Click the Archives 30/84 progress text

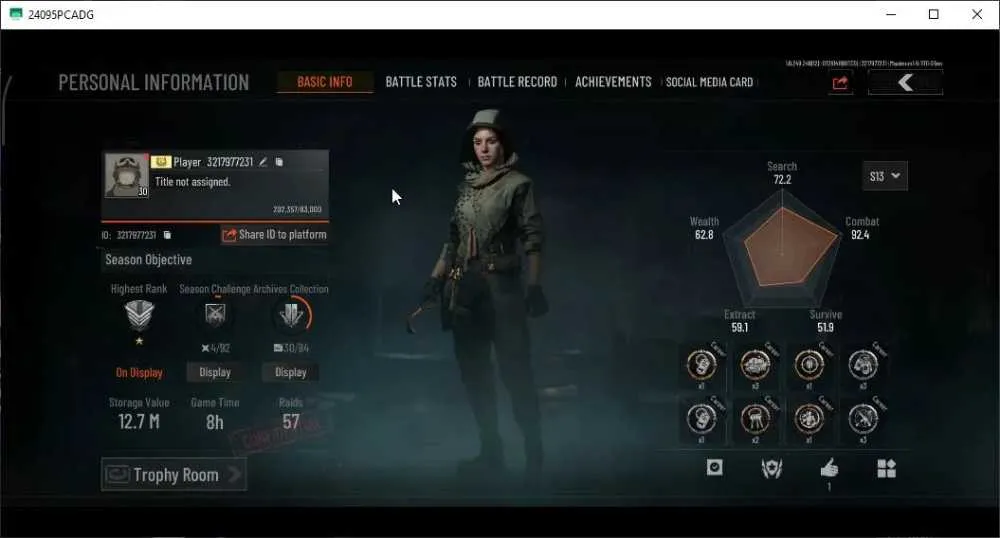(x=291, y=348)
